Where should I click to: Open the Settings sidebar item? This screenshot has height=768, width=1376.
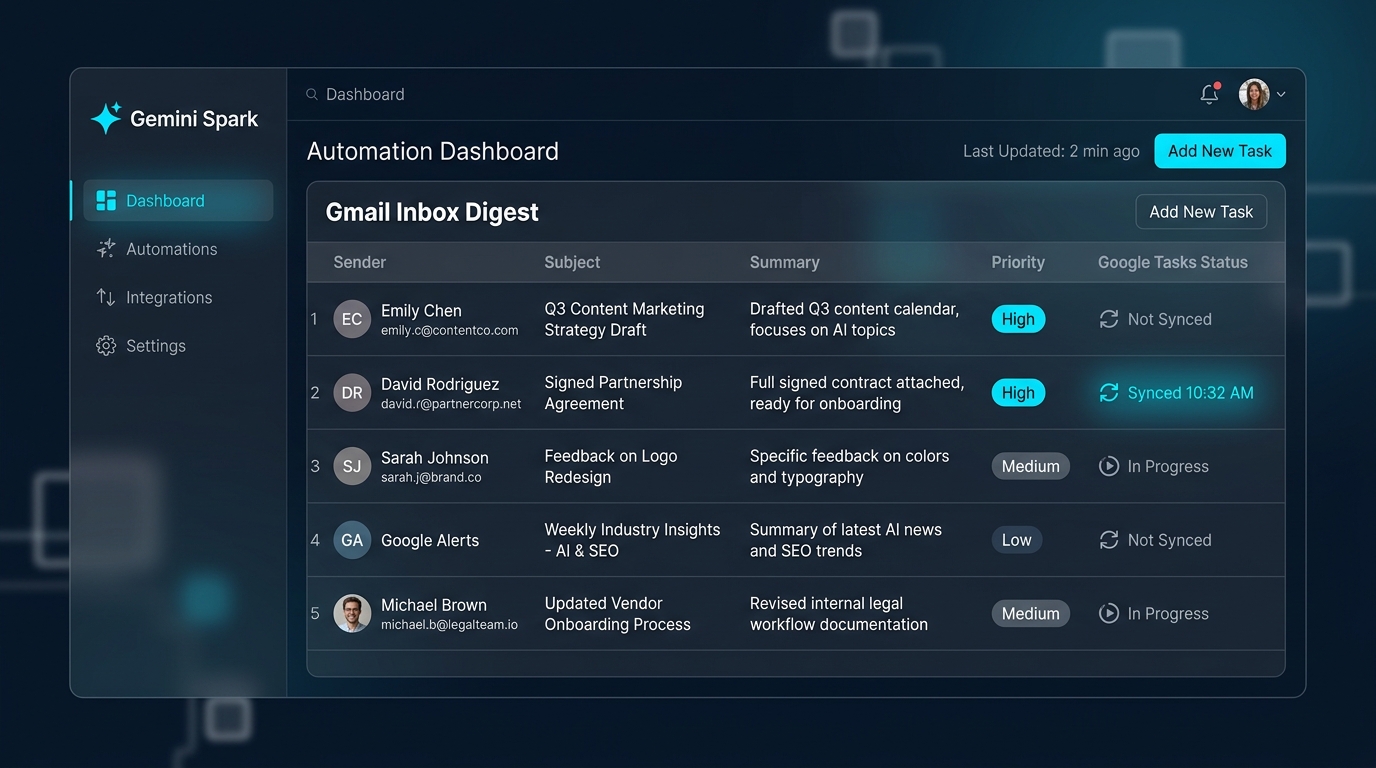tap(178, 346)
